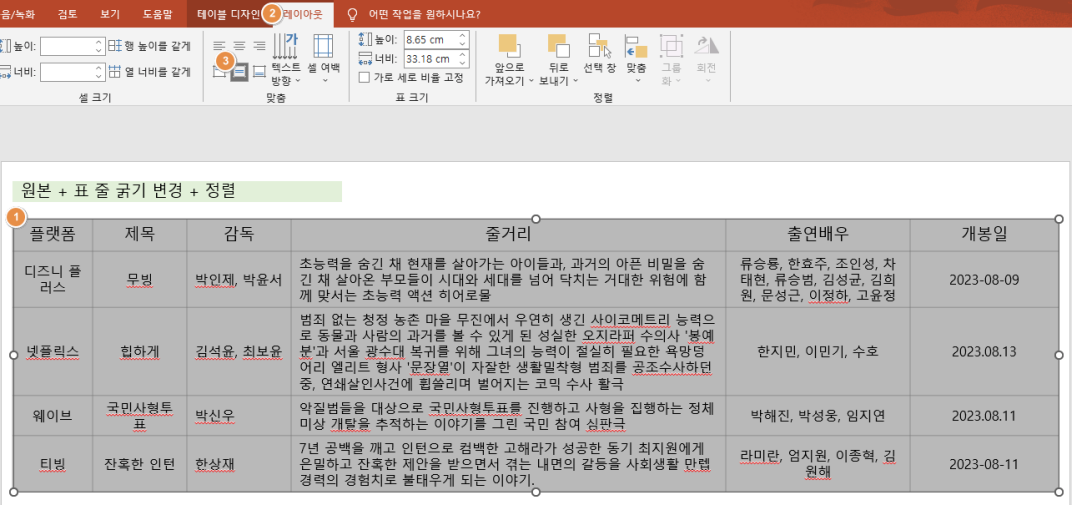1072x505 pixels.
Task: Expand 앞으로 가져오기 dropdown arrow
Action: (x=531, y=81)
